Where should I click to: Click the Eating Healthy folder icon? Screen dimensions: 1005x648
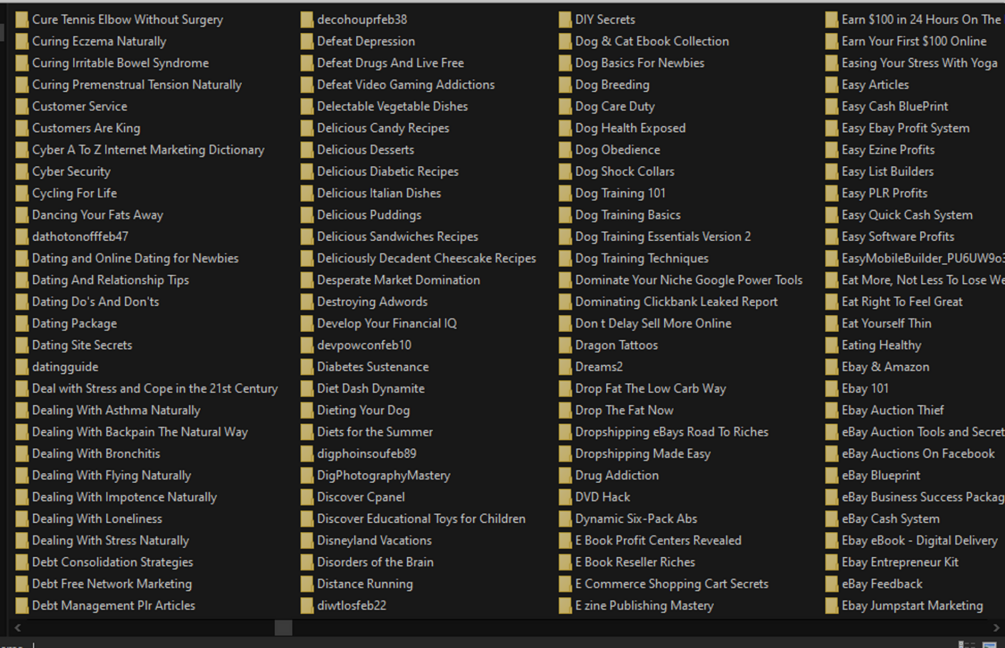pyautogui.click(x=831, y=345)
